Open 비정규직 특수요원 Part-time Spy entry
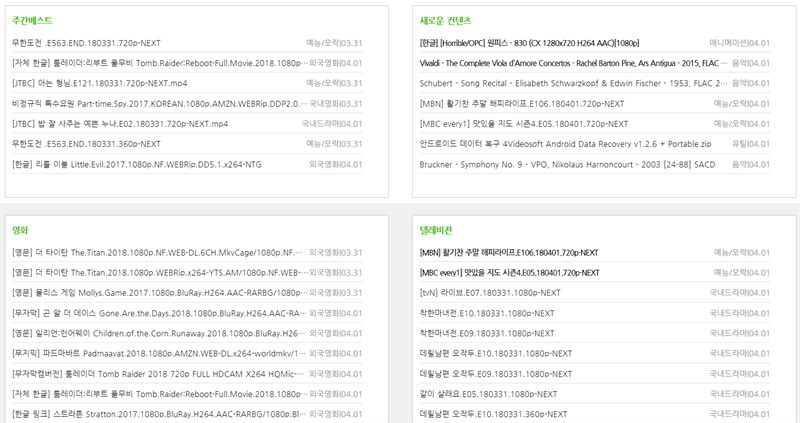The width and height of the screenshot is (800, 423). 160,104
